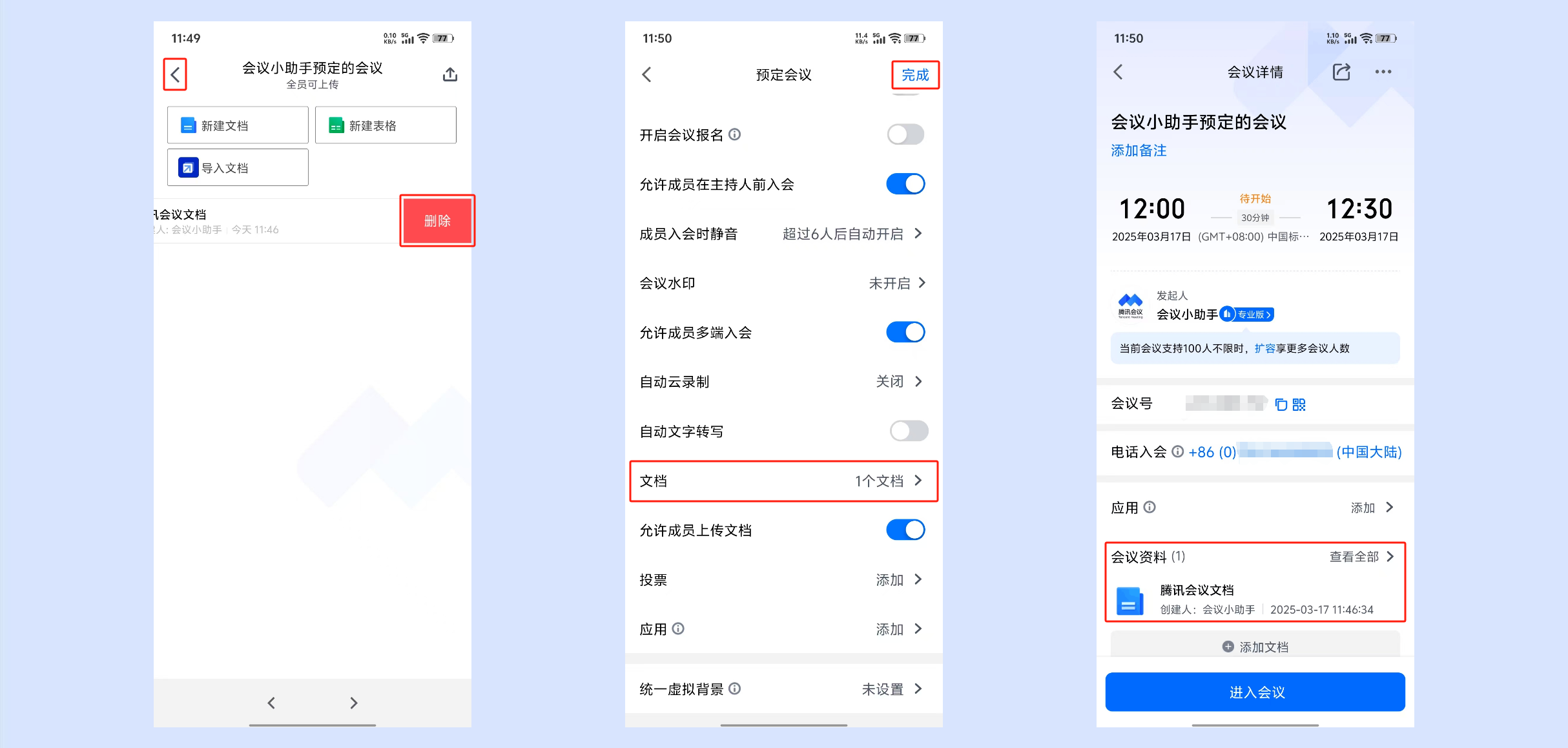Screen dimensions: 1568x748
Task: Tap back arrow on documents screen
Action: (x=175, y=75)
